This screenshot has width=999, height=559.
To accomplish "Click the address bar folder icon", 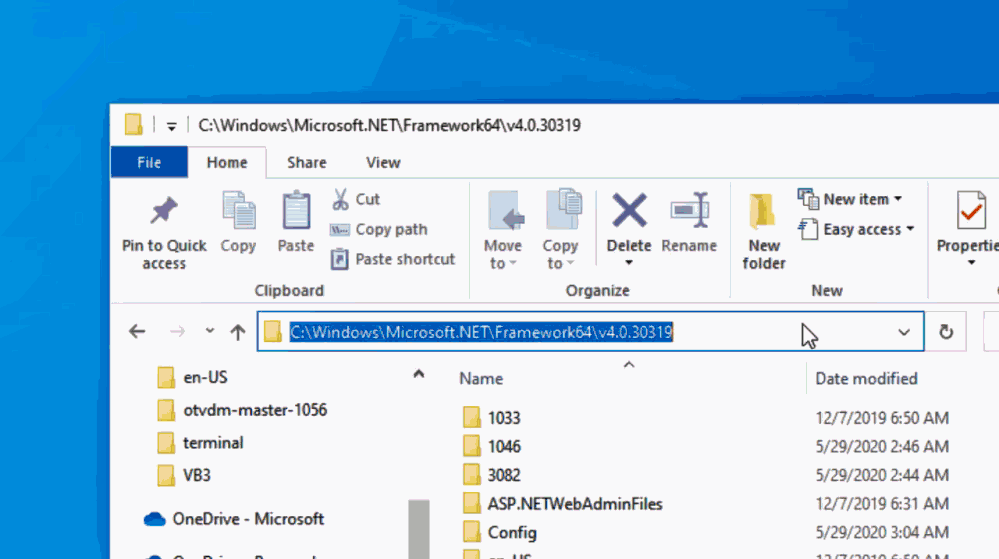I will point(273,331).
